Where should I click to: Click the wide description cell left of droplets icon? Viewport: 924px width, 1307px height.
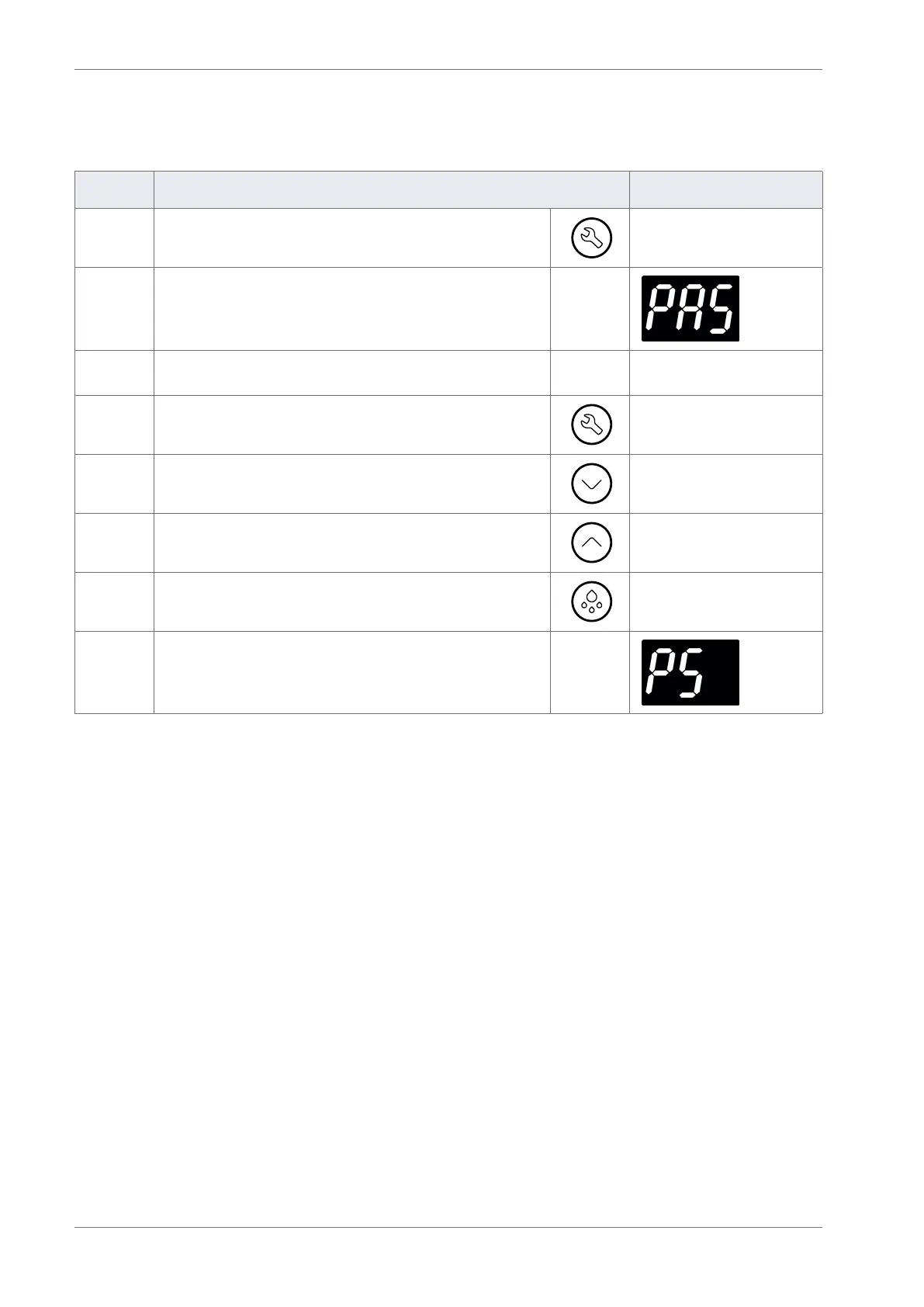pos(352,601)
